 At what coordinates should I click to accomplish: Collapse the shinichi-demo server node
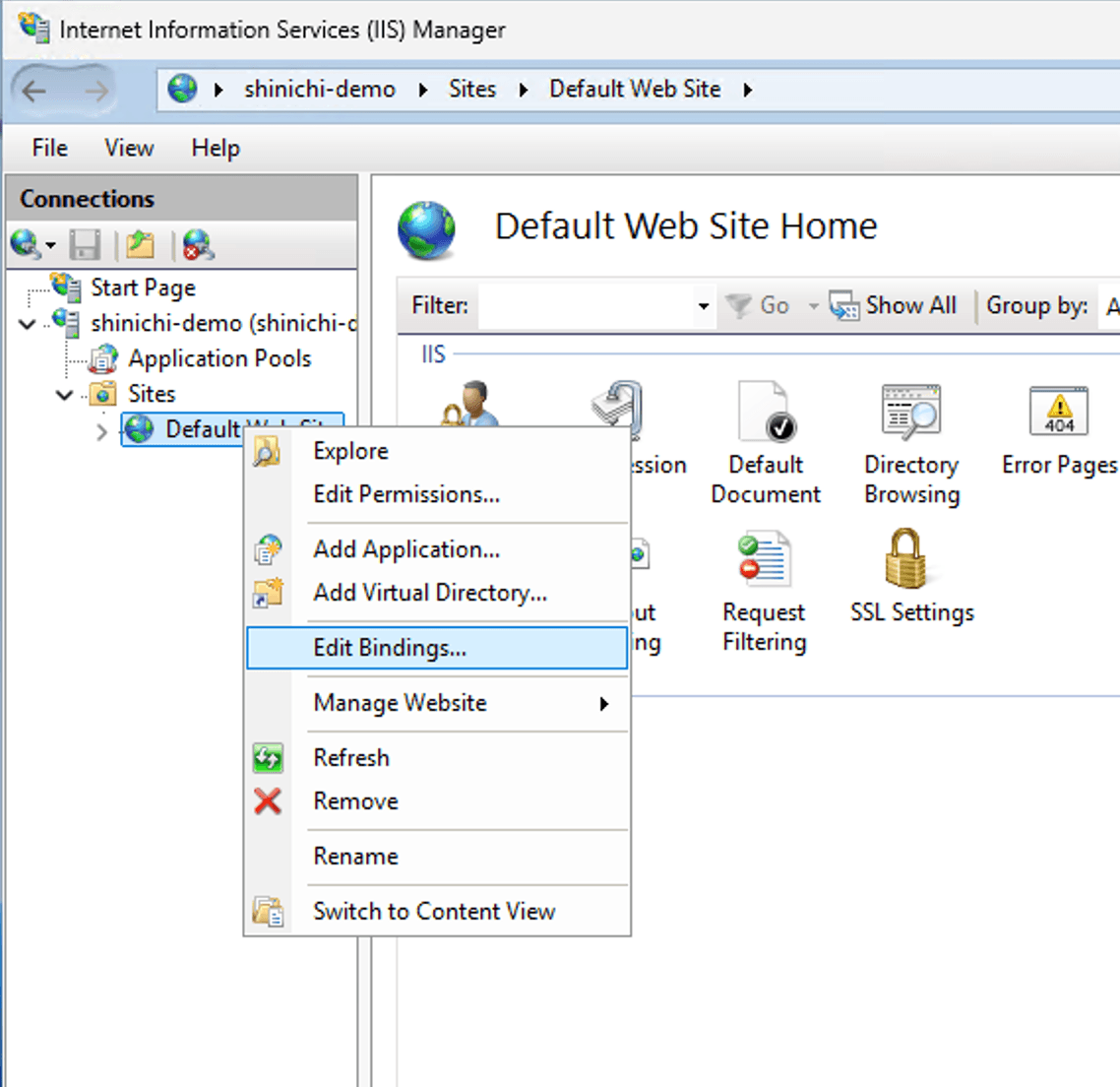tap(28, 324)
